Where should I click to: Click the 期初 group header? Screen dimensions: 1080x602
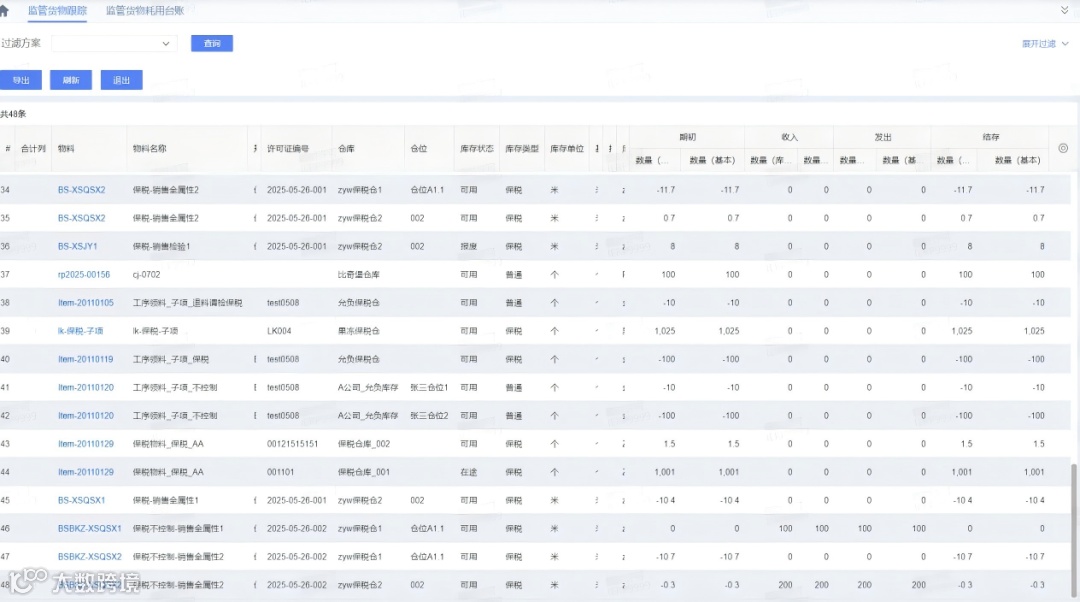[687, 137]
